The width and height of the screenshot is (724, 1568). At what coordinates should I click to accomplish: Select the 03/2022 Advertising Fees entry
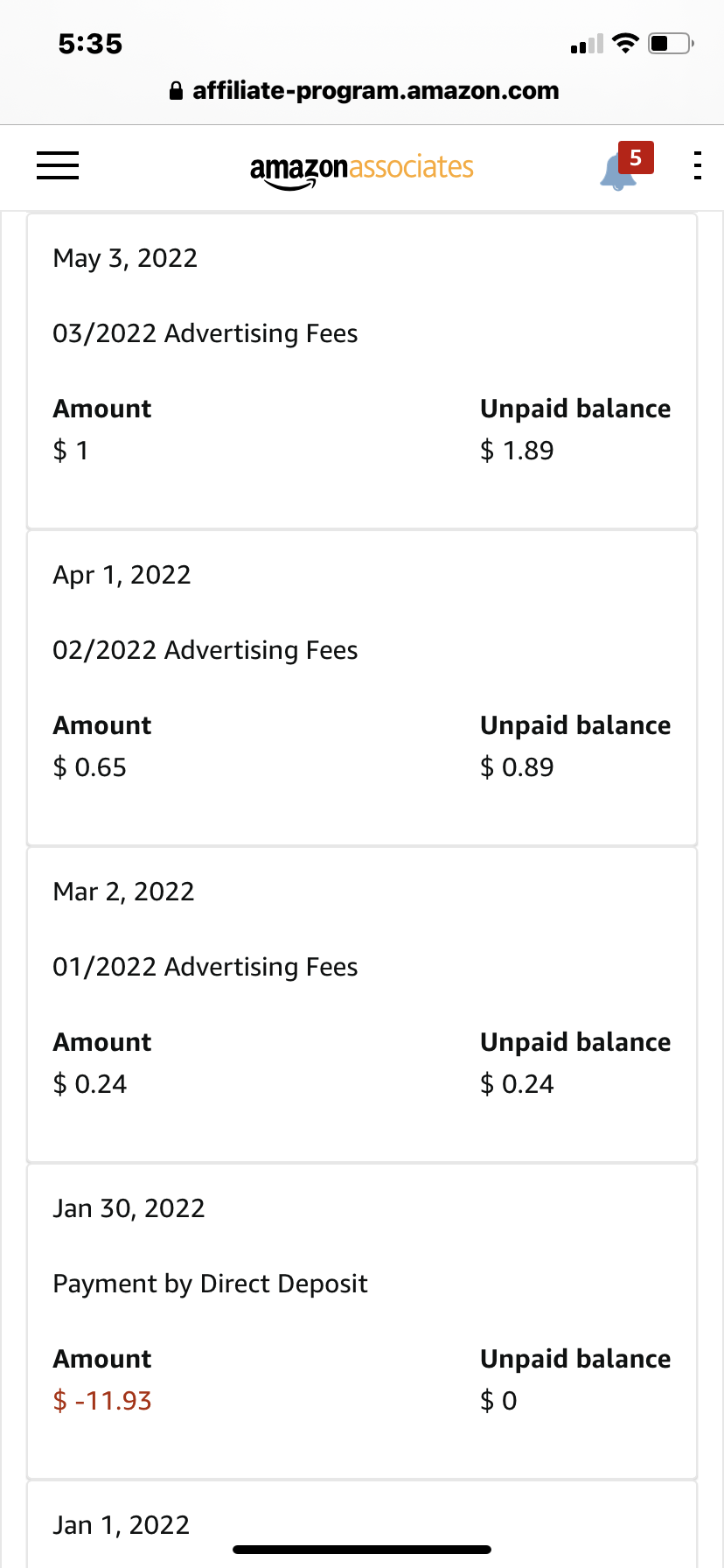[x=205, y=333]
